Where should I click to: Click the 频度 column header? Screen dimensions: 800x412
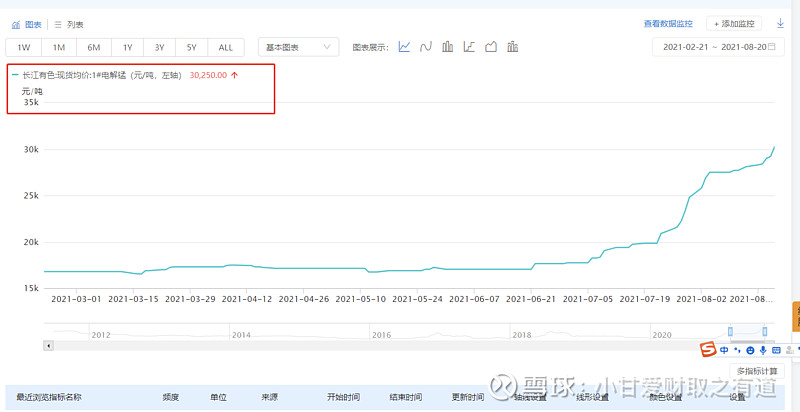pyautogui.click(x=171, y=397)
